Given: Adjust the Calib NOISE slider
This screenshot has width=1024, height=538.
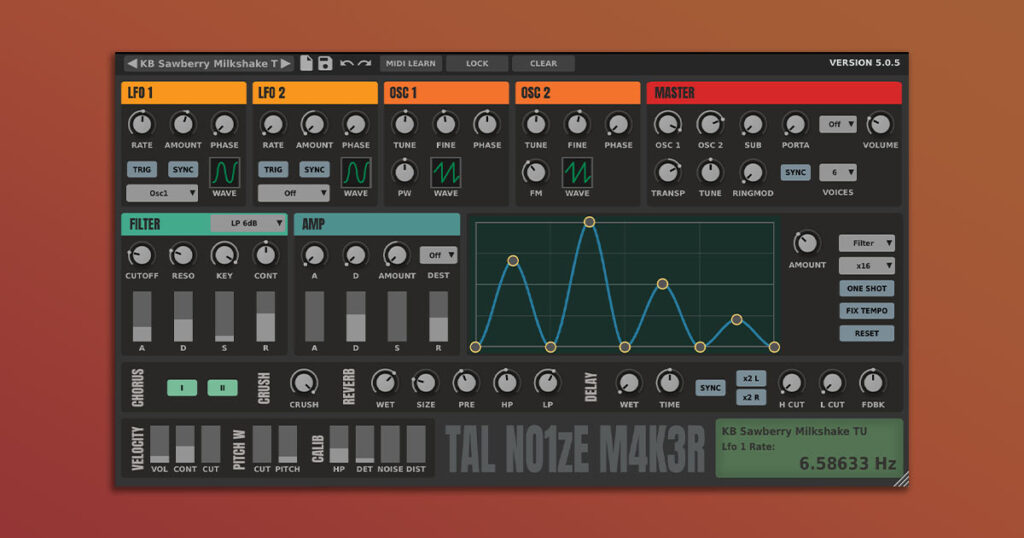Looking at the screenshot, I should [x=390, y=445].
